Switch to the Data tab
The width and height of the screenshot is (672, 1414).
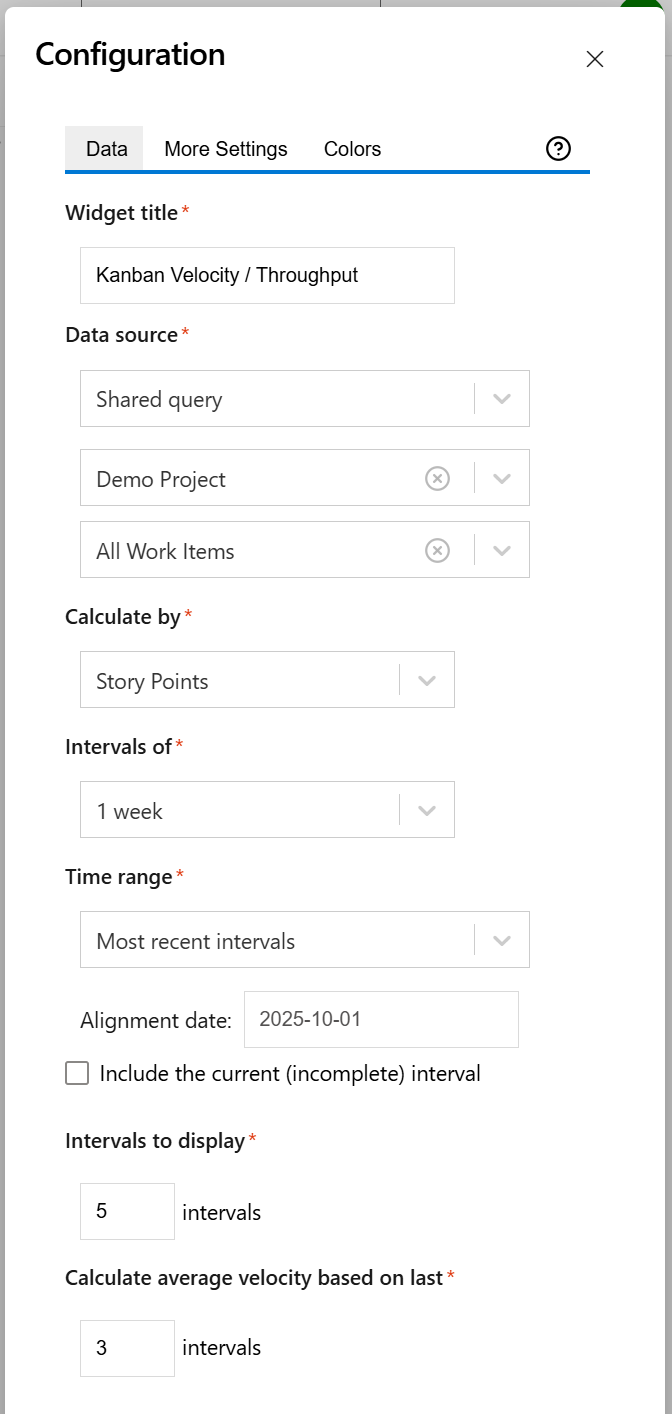(x=106, y=149)
